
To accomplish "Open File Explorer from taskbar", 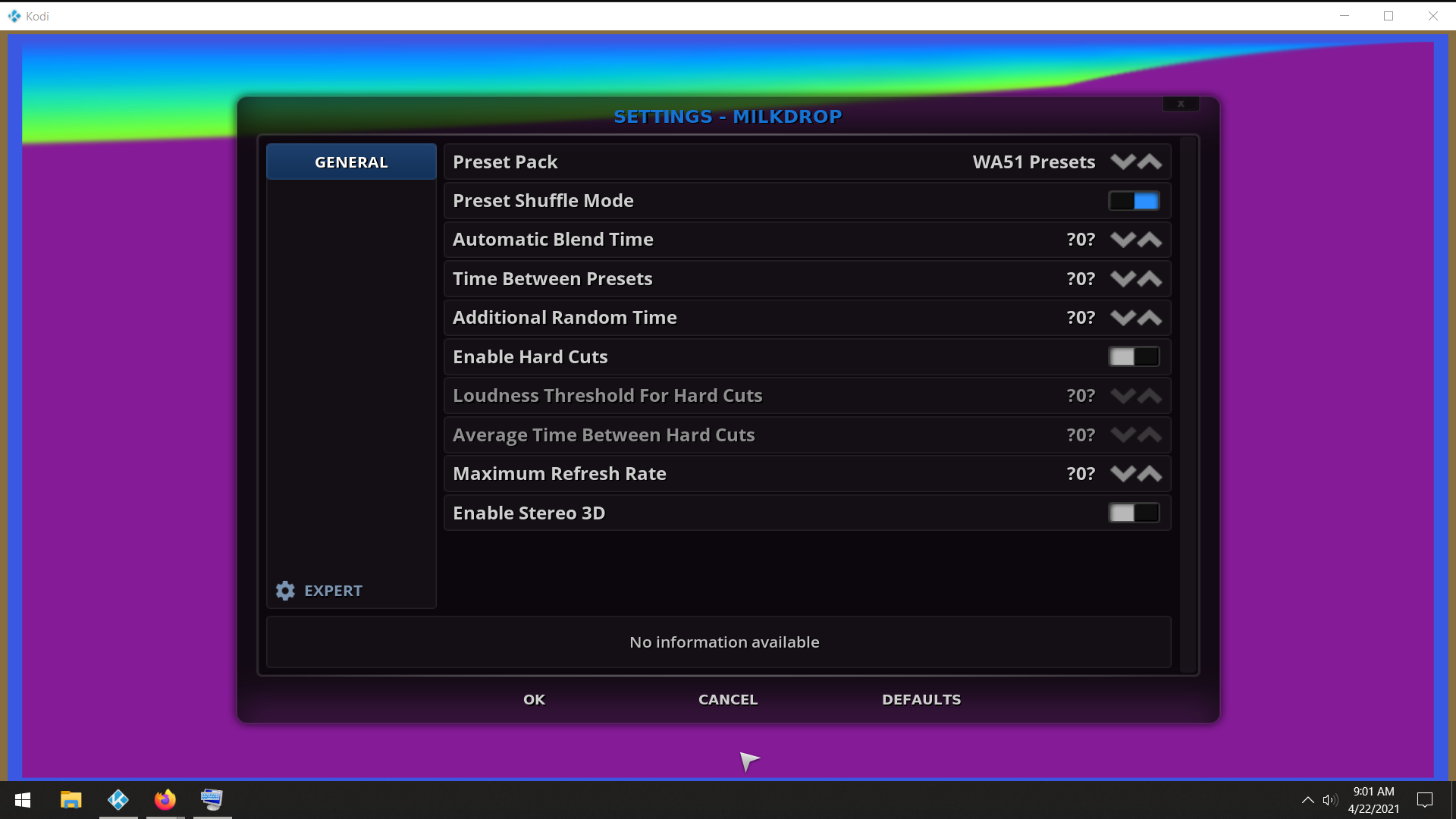I will pyautogui.click(x=71, y=800).
